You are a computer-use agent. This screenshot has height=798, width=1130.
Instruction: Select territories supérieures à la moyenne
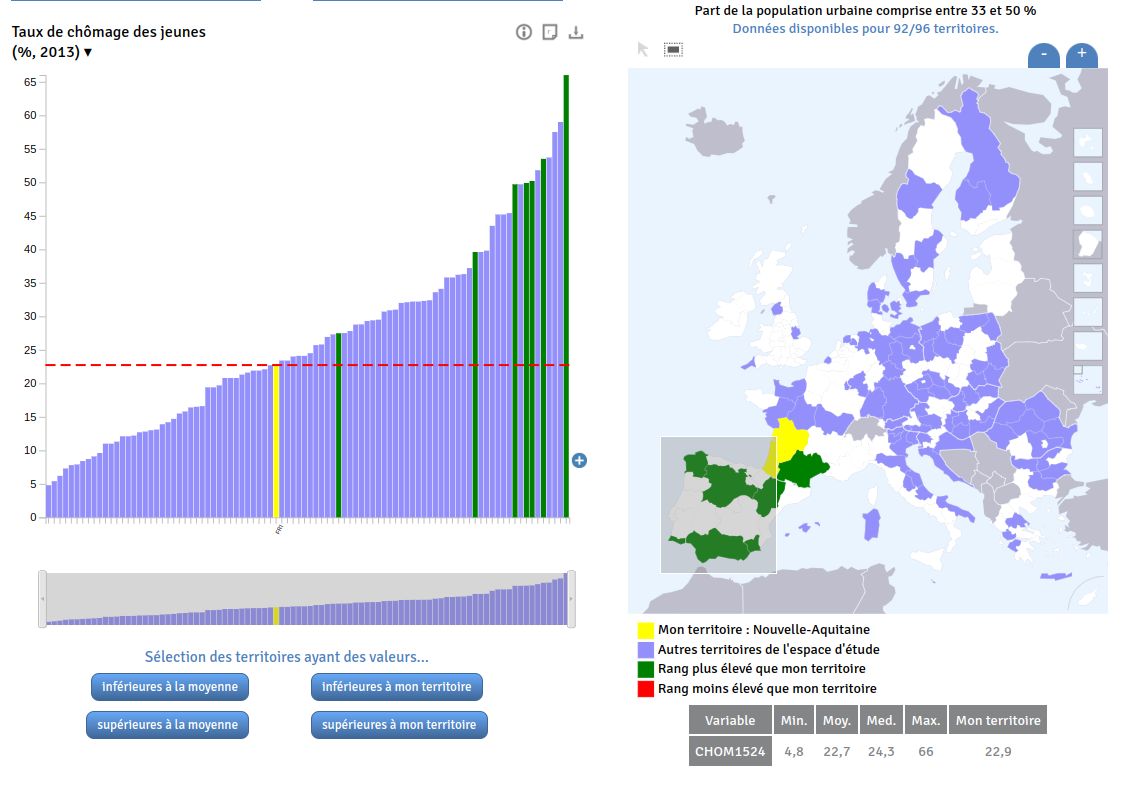coord(167,725)
